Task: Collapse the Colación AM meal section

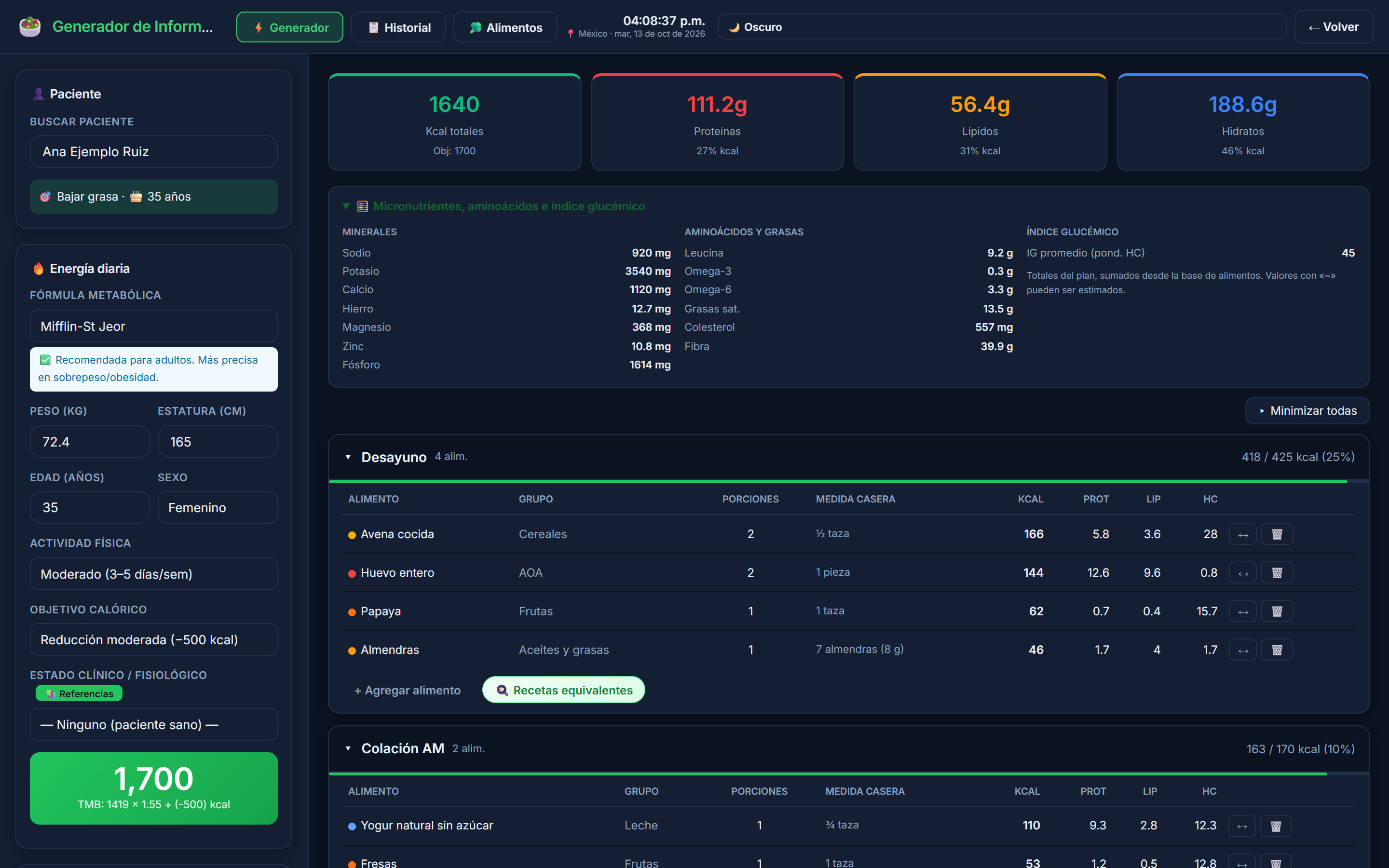Action: (348, 748)
